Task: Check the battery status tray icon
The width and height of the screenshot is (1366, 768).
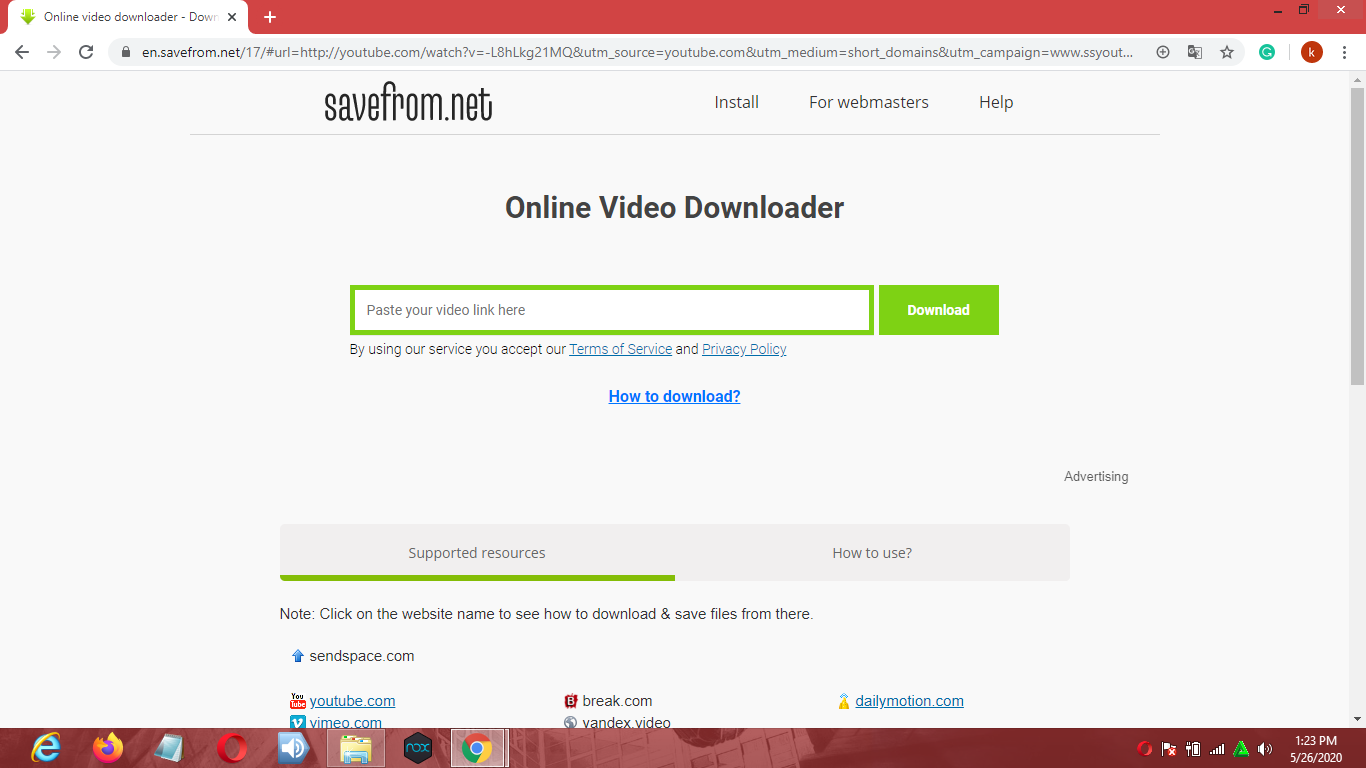Action: tap(1193, 749)
